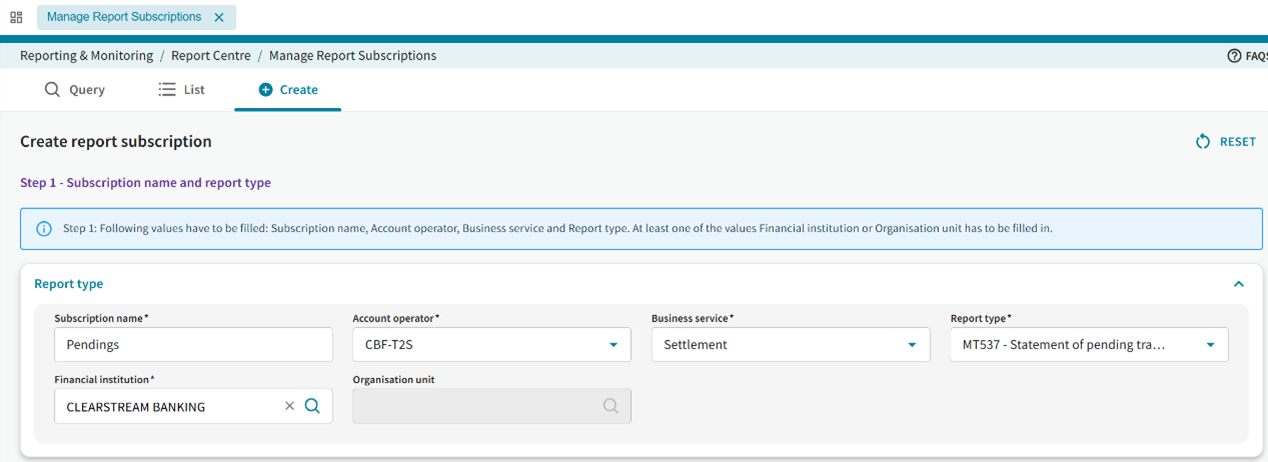Screen dimensions: 1268x462
Task: Navigate to Report Centre breadcrumb
Action: (x=211, y=56)
